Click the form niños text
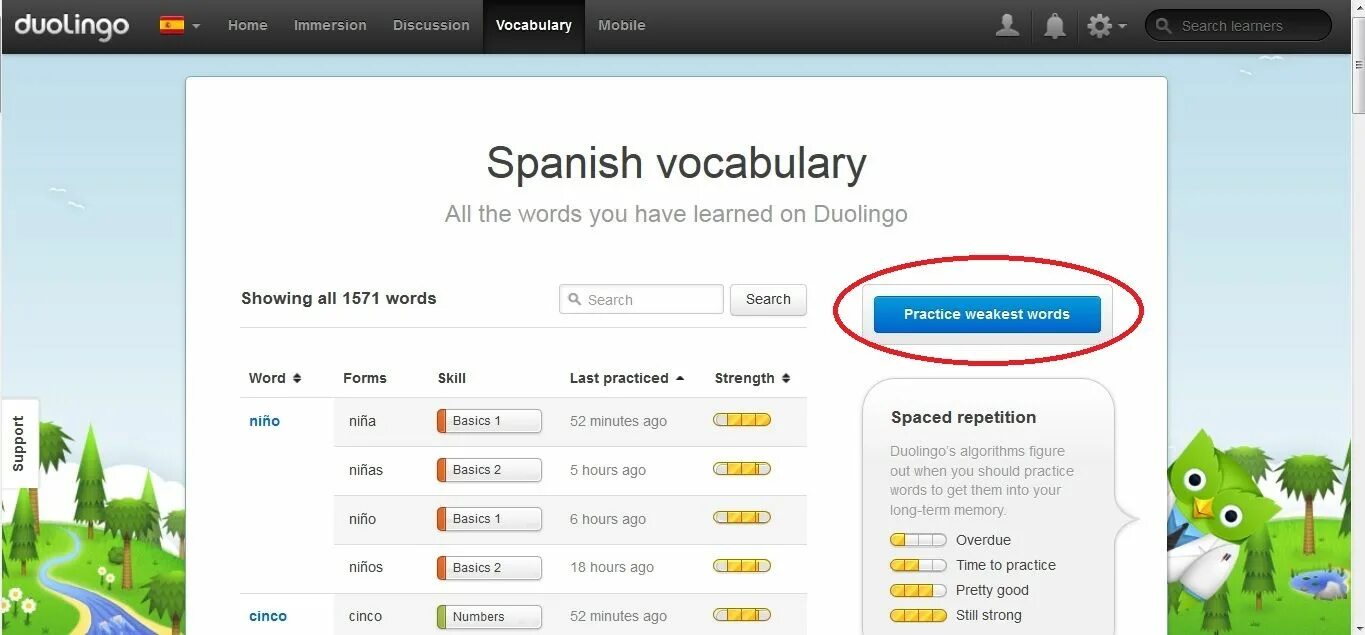Screen dimensions: 1365x635 [366, 568]
